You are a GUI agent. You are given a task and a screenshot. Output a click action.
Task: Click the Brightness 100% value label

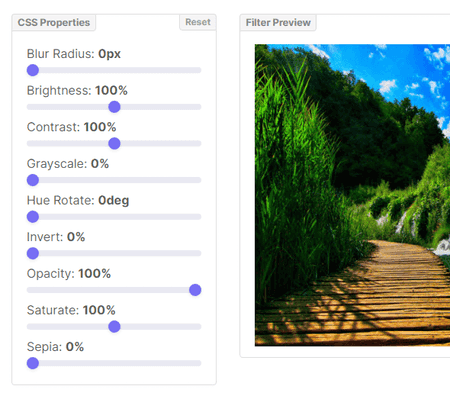pos(111,90)
